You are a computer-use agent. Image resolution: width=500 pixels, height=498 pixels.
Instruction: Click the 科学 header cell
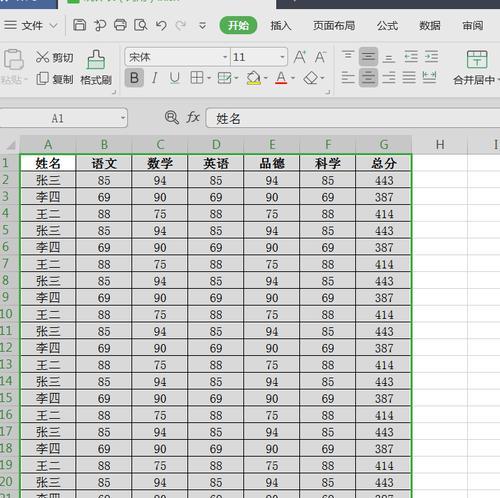coord(328,163)
